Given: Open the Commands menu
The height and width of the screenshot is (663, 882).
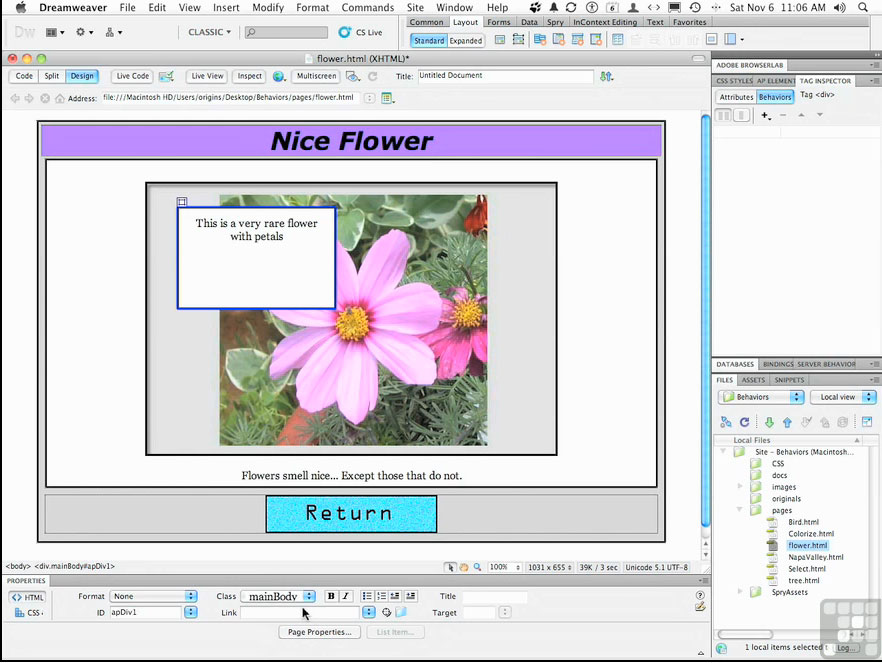Looking at the screenshot, I should [x=367, y=7].
